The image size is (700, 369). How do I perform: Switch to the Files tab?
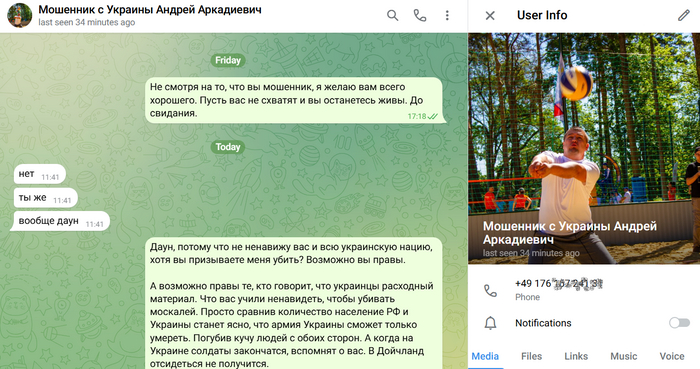point(531,356)
